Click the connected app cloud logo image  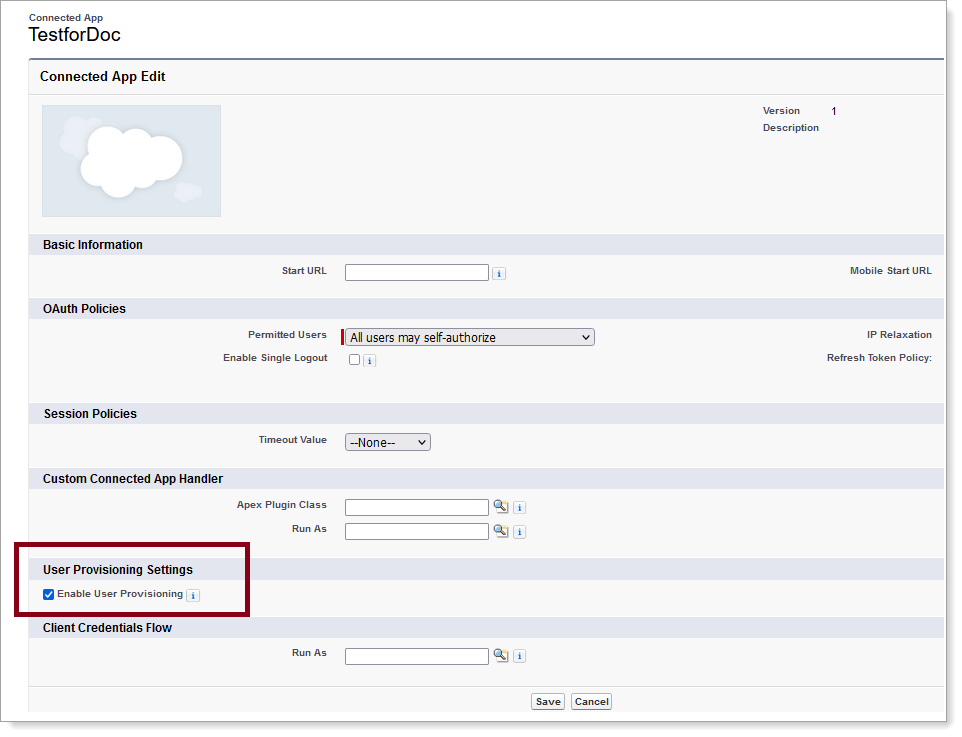click(131, 161)
